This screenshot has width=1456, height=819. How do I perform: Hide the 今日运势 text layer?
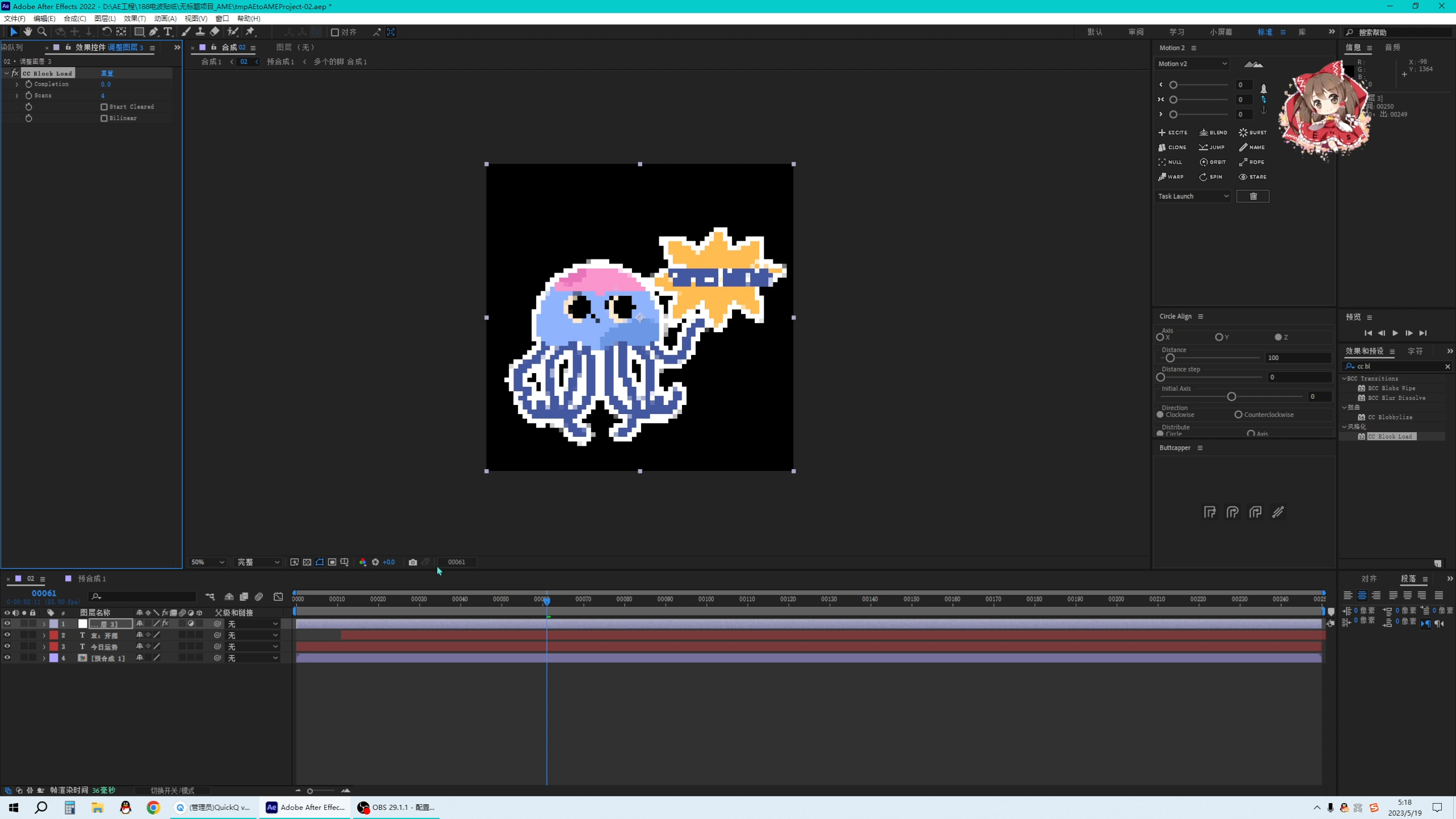(7, 646)
